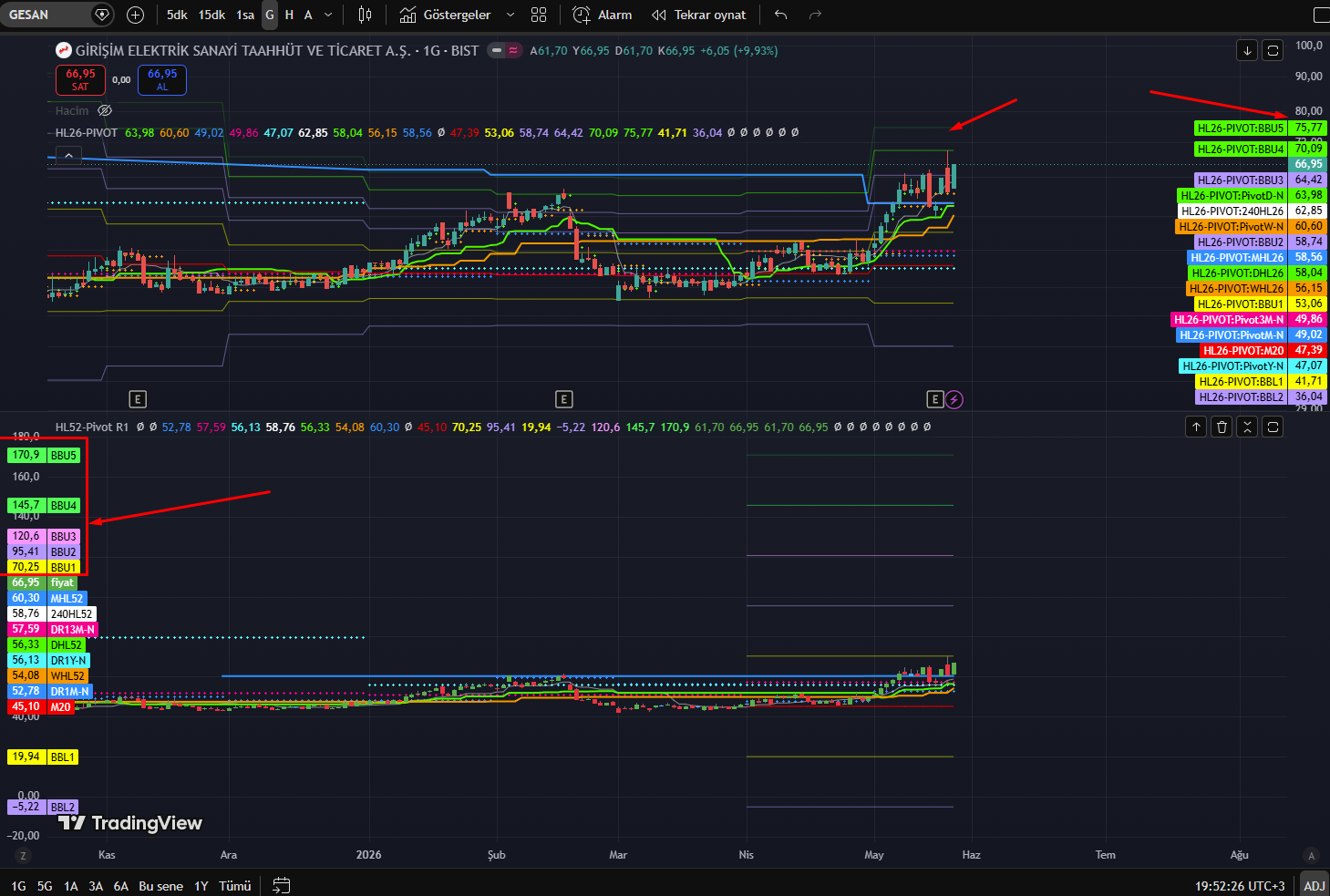Set date range to 1G
The image size is (1330, 896).
click(x=18, y=886)
